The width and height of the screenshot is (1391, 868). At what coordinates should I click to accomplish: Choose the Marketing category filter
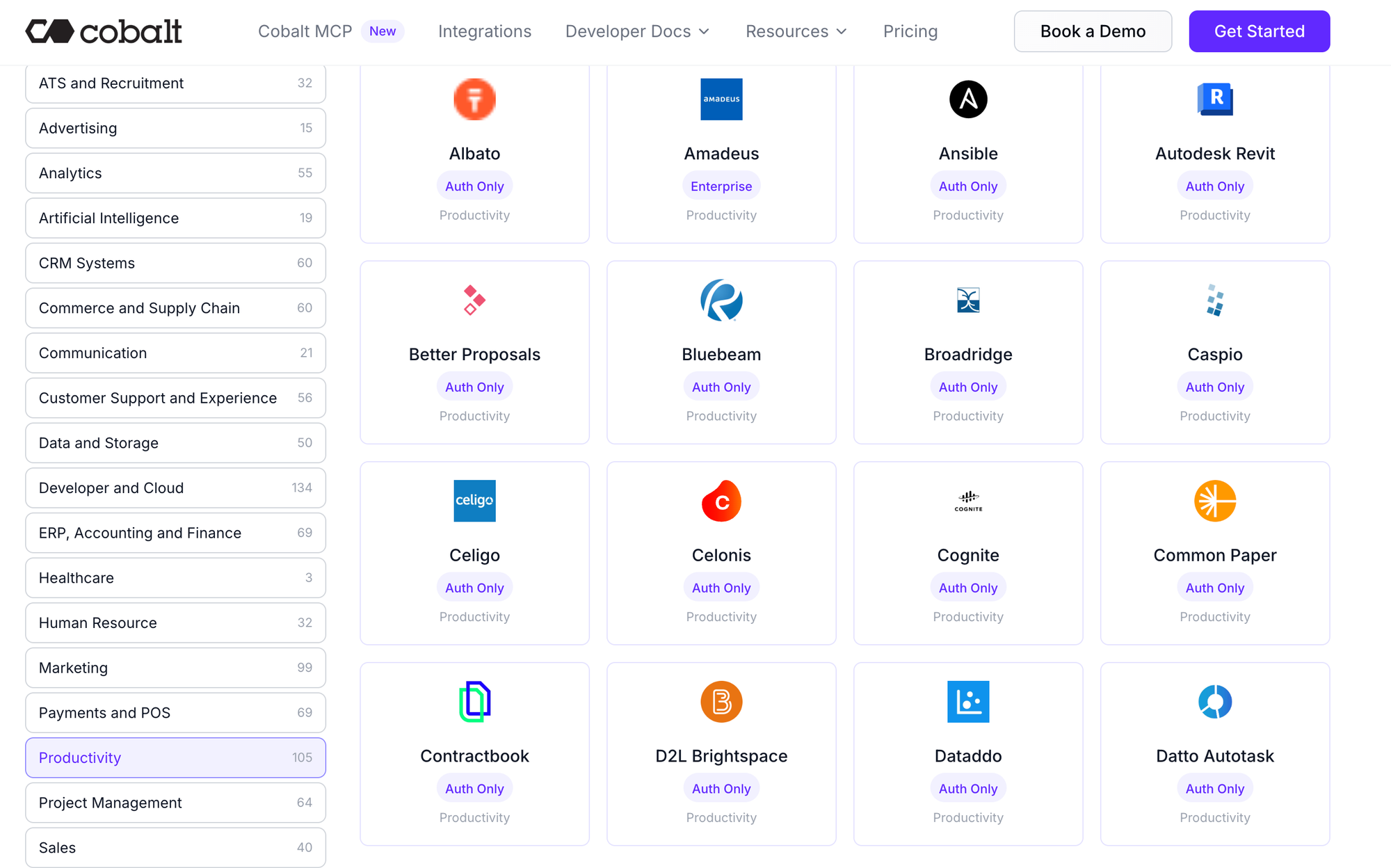175,668
